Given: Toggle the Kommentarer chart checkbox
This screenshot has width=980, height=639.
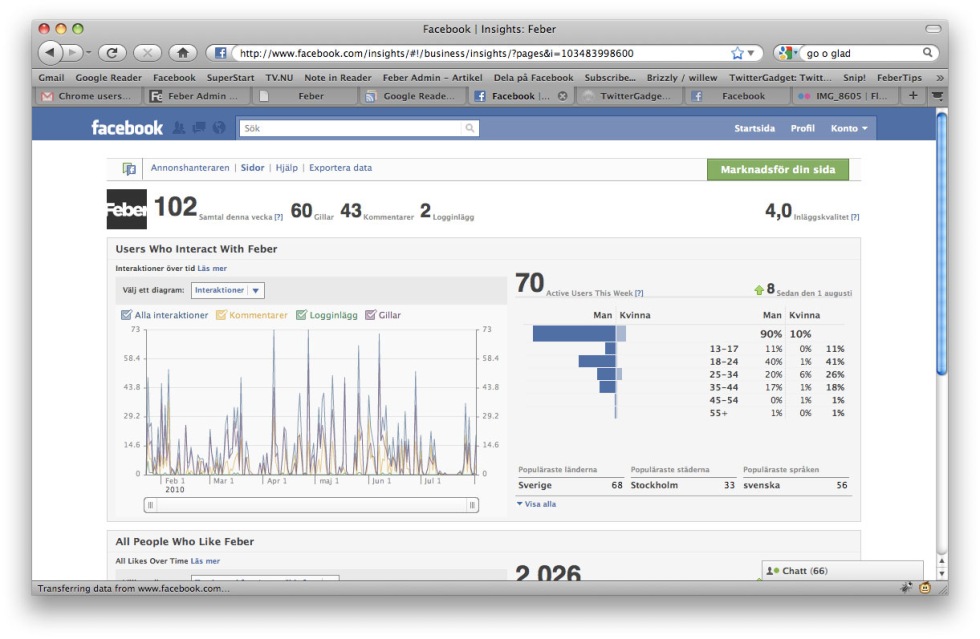Looking at the screenshot, I should pyautogui.click(x=221, y=315).
